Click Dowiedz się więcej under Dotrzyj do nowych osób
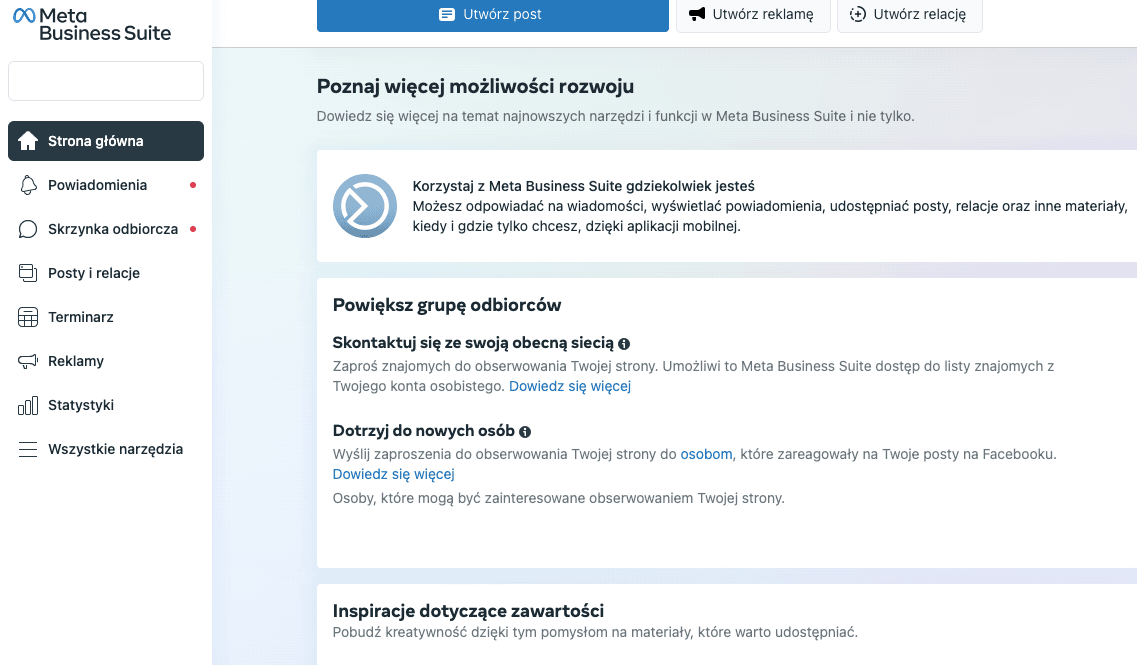 tap(394, 474)
